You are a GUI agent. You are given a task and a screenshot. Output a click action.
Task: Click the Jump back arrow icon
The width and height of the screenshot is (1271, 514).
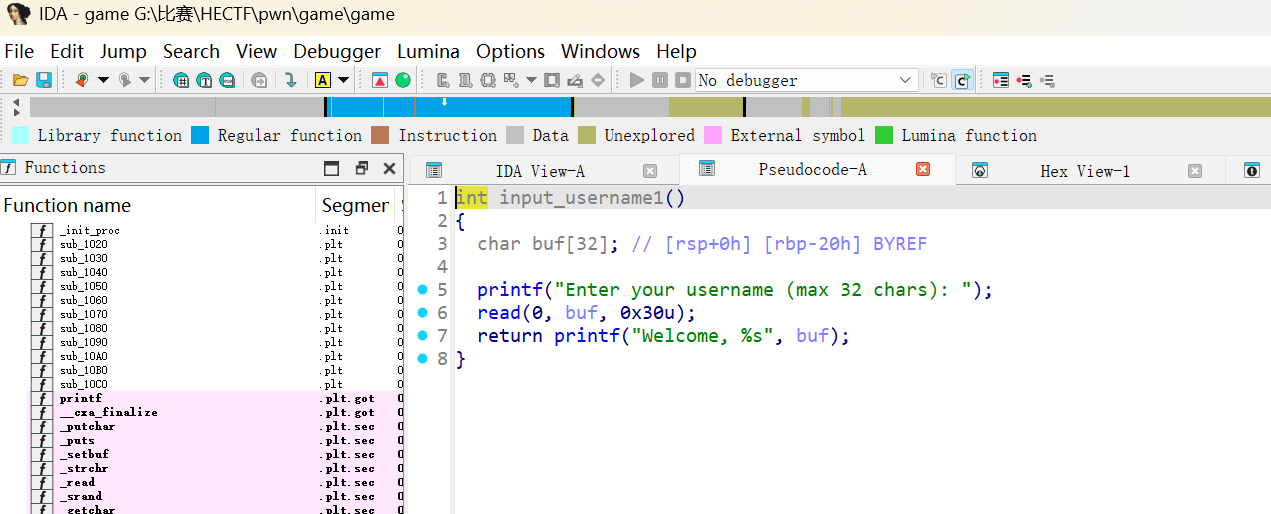coord(81,80)
